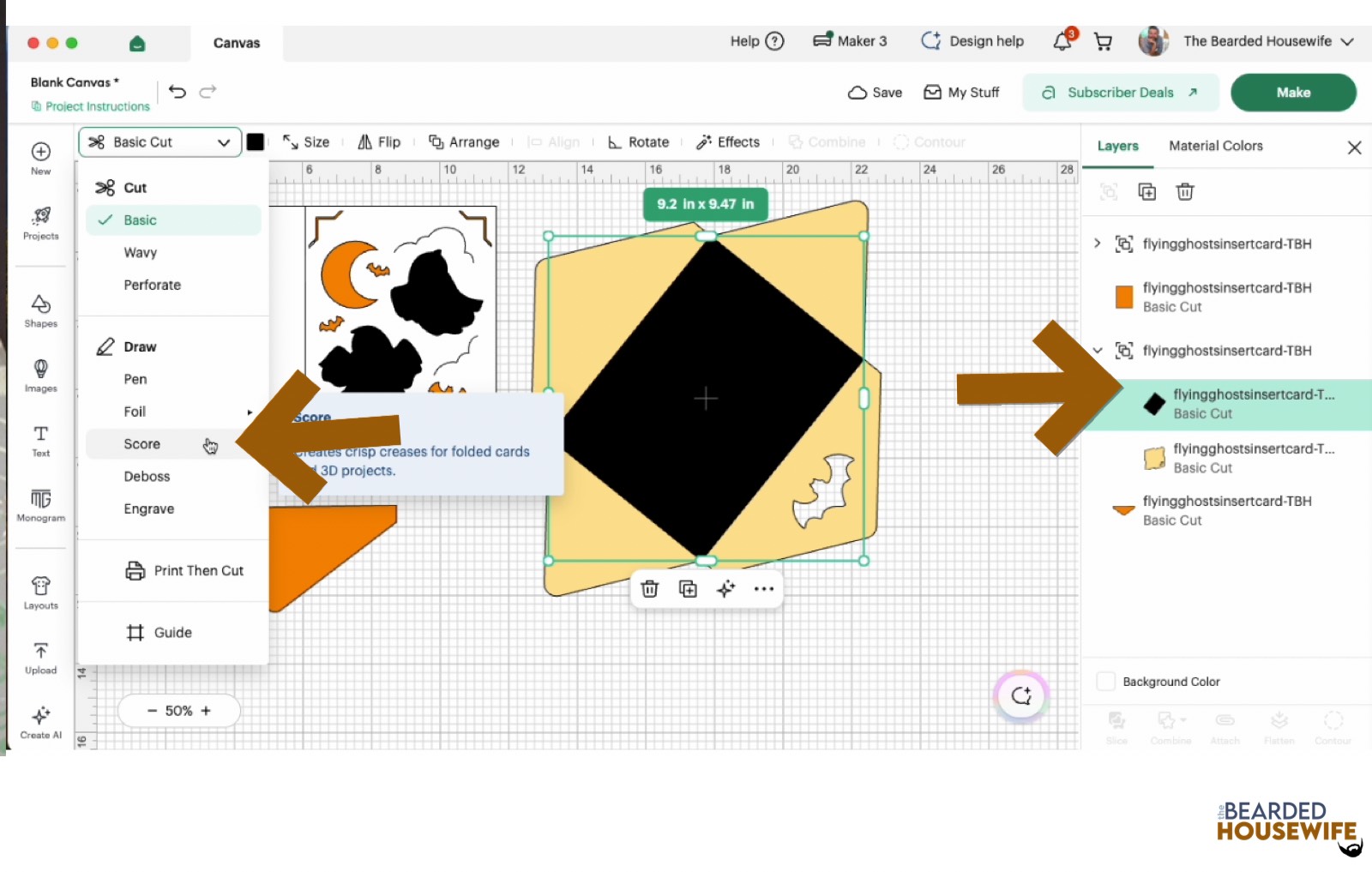Switch to Material Colors tab

(x=1216, y=146)
